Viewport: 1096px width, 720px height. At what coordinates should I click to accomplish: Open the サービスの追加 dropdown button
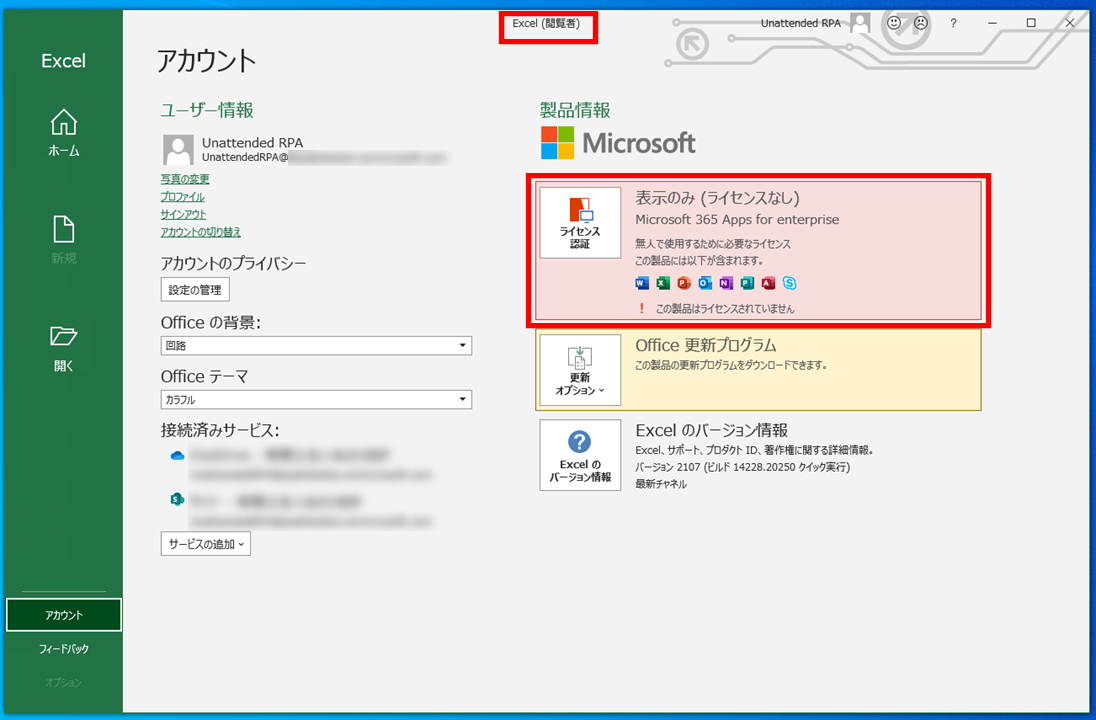pyautogui.click(x=206, y=544)
